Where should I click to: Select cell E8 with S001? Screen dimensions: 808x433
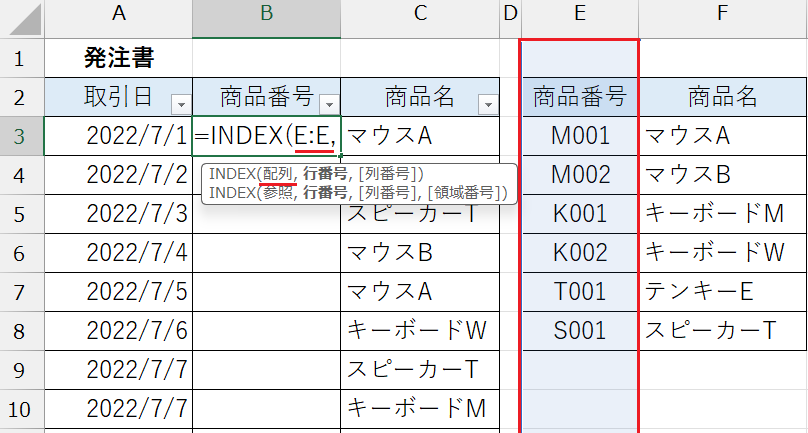click(x=580, y=330)
